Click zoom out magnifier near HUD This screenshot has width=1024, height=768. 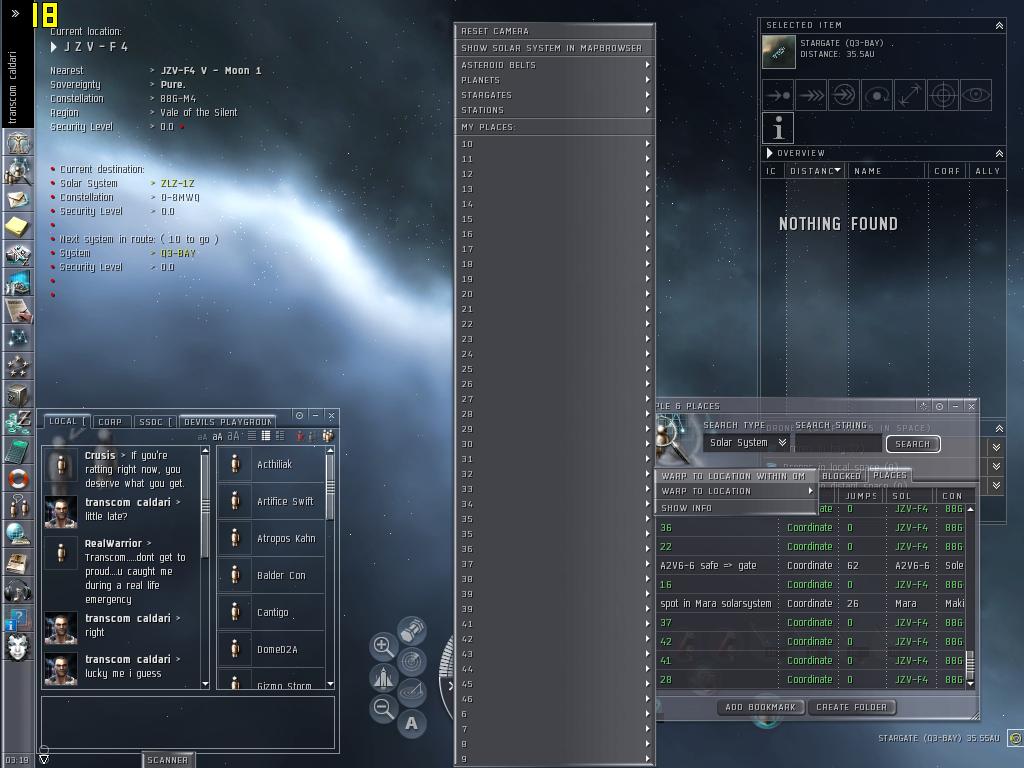(x=383, y=709)
